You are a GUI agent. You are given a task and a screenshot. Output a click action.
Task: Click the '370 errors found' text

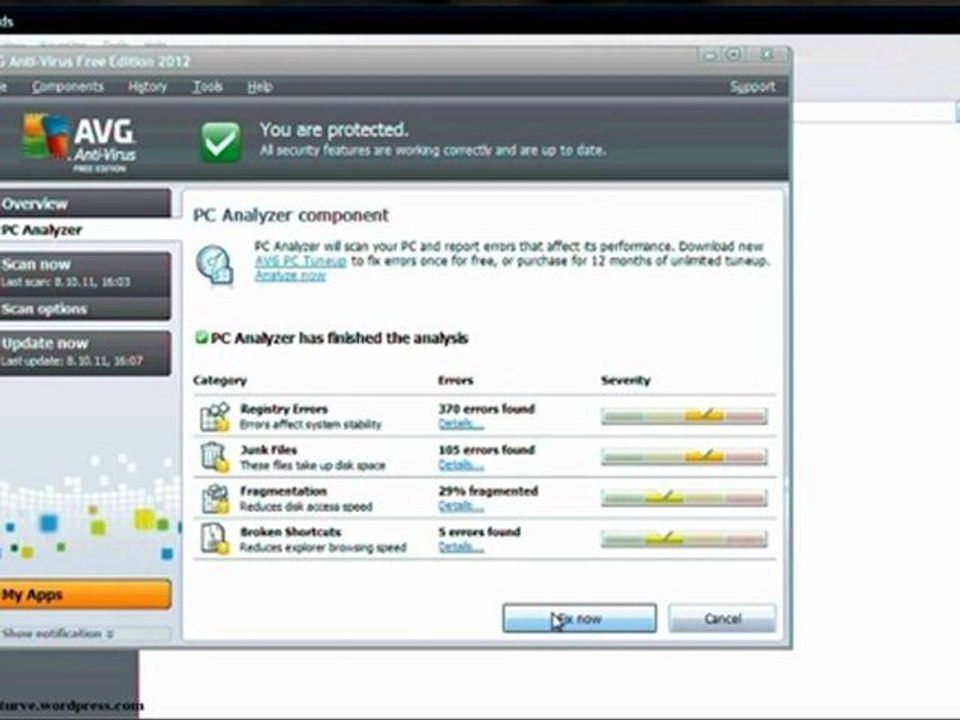(487, 408)
